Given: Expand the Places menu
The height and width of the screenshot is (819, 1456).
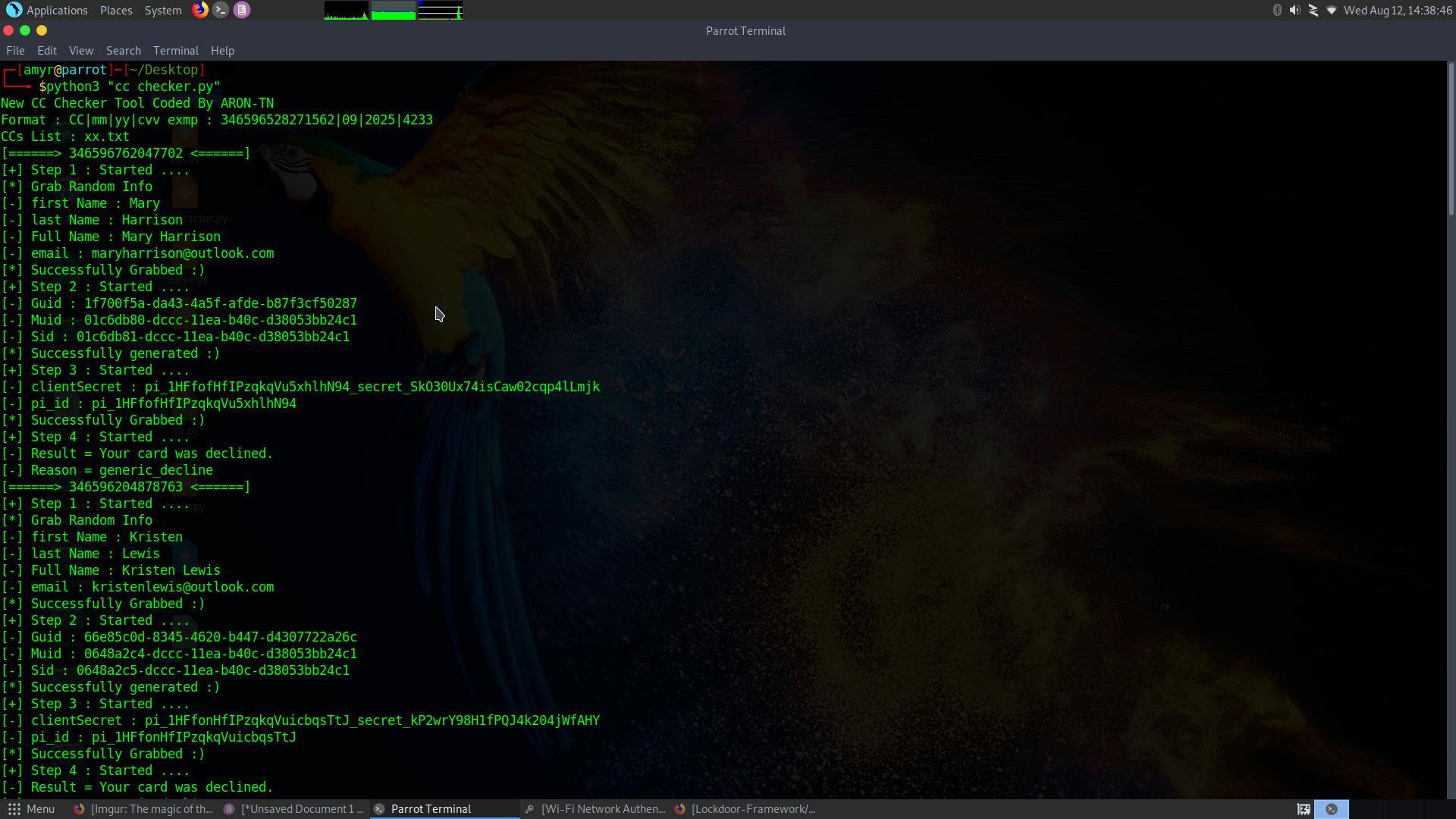Looking at the screenshot, I should tap(116, 10).
